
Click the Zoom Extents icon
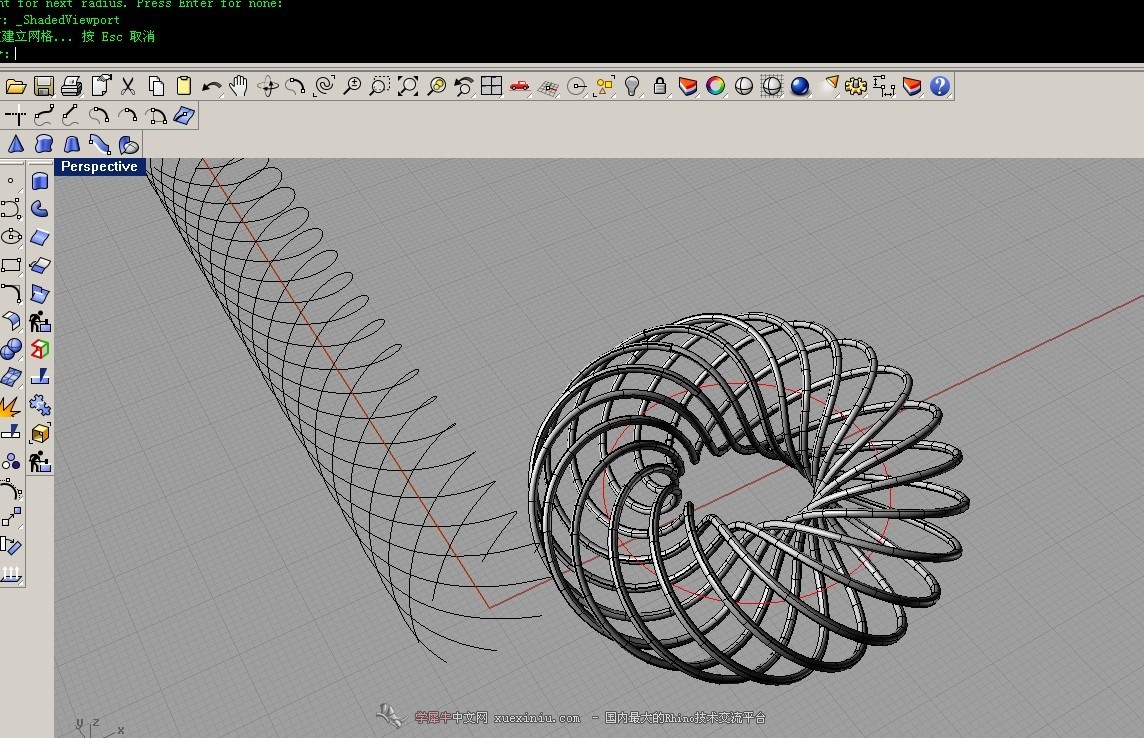[408, 87]
